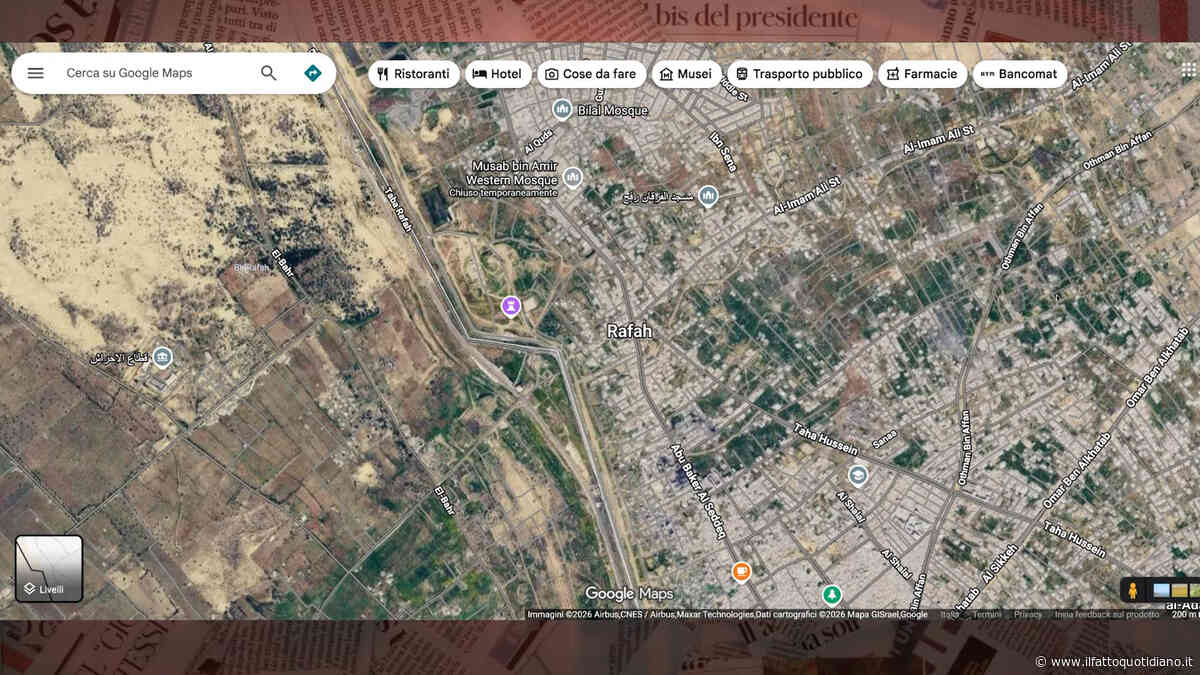Click the mosque marker beside the Arabic label
The image size is (1200, 675).
708,195
